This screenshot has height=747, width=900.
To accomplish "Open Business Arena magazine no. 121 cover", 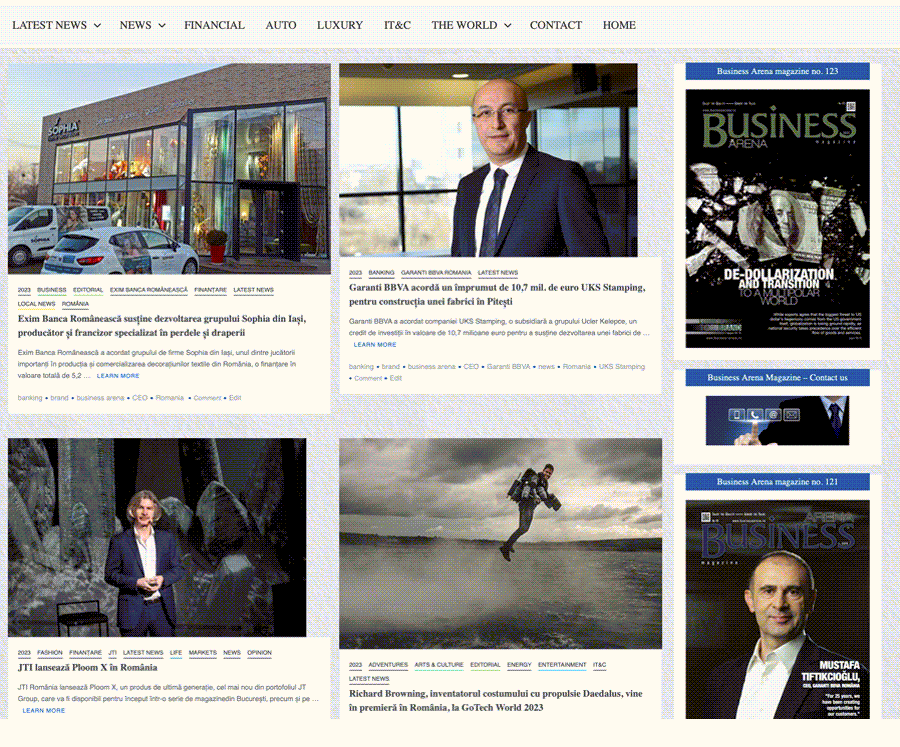I will (x=777, y=609).
